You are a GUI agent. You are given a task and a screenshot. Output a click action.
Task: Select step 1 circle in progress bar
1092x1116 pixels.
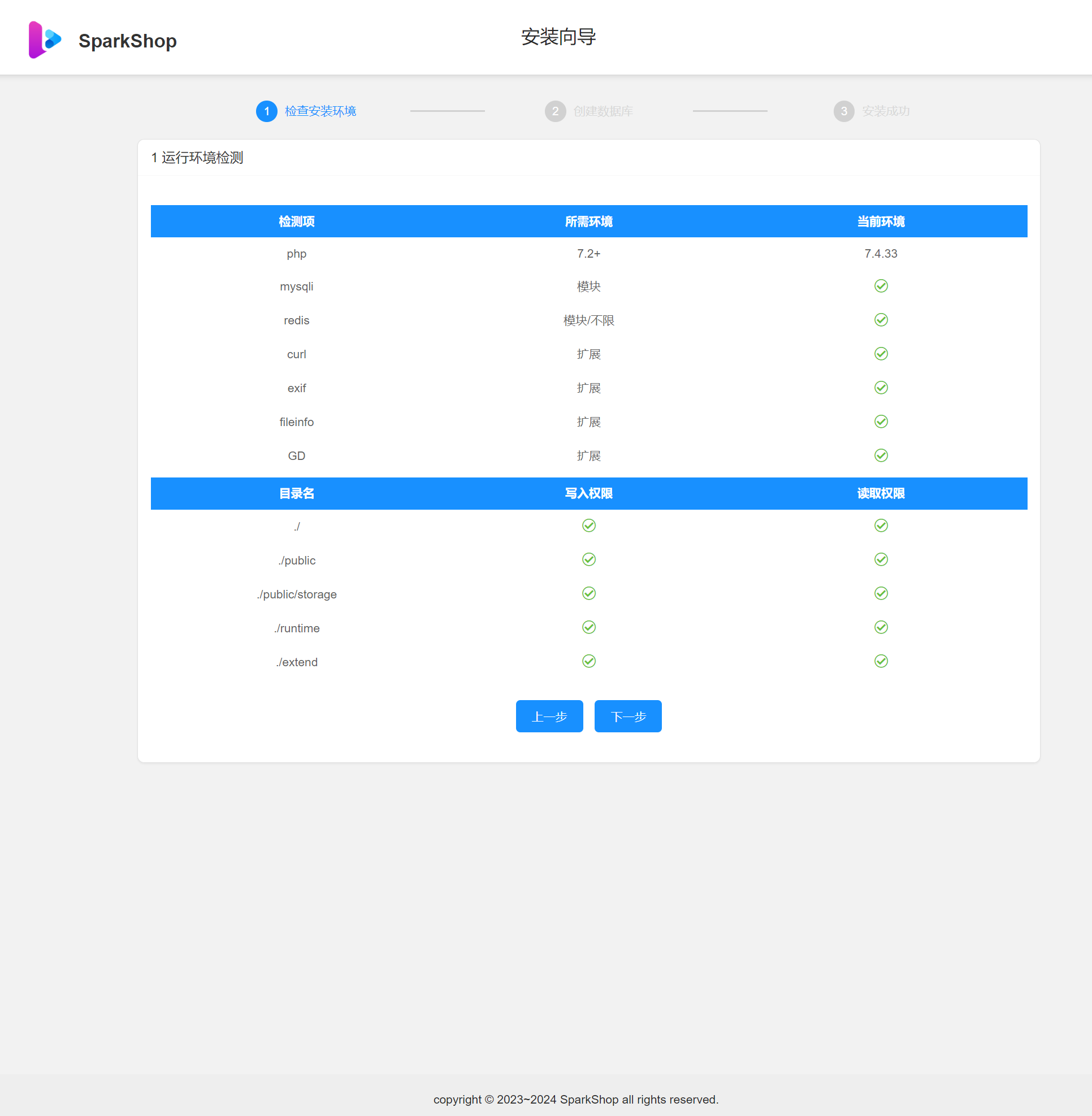(x=266, y=111)
